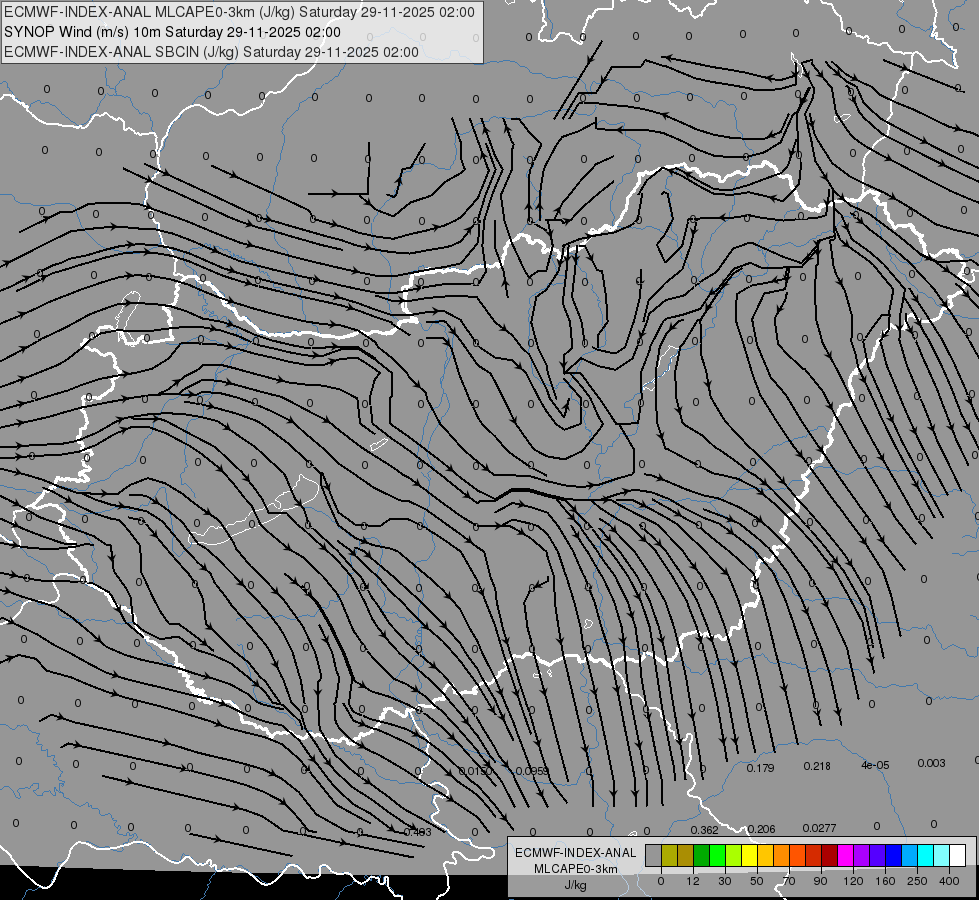Click the map data value 0.362
This screenshot has width=979, height=900.
click(704, 830)
